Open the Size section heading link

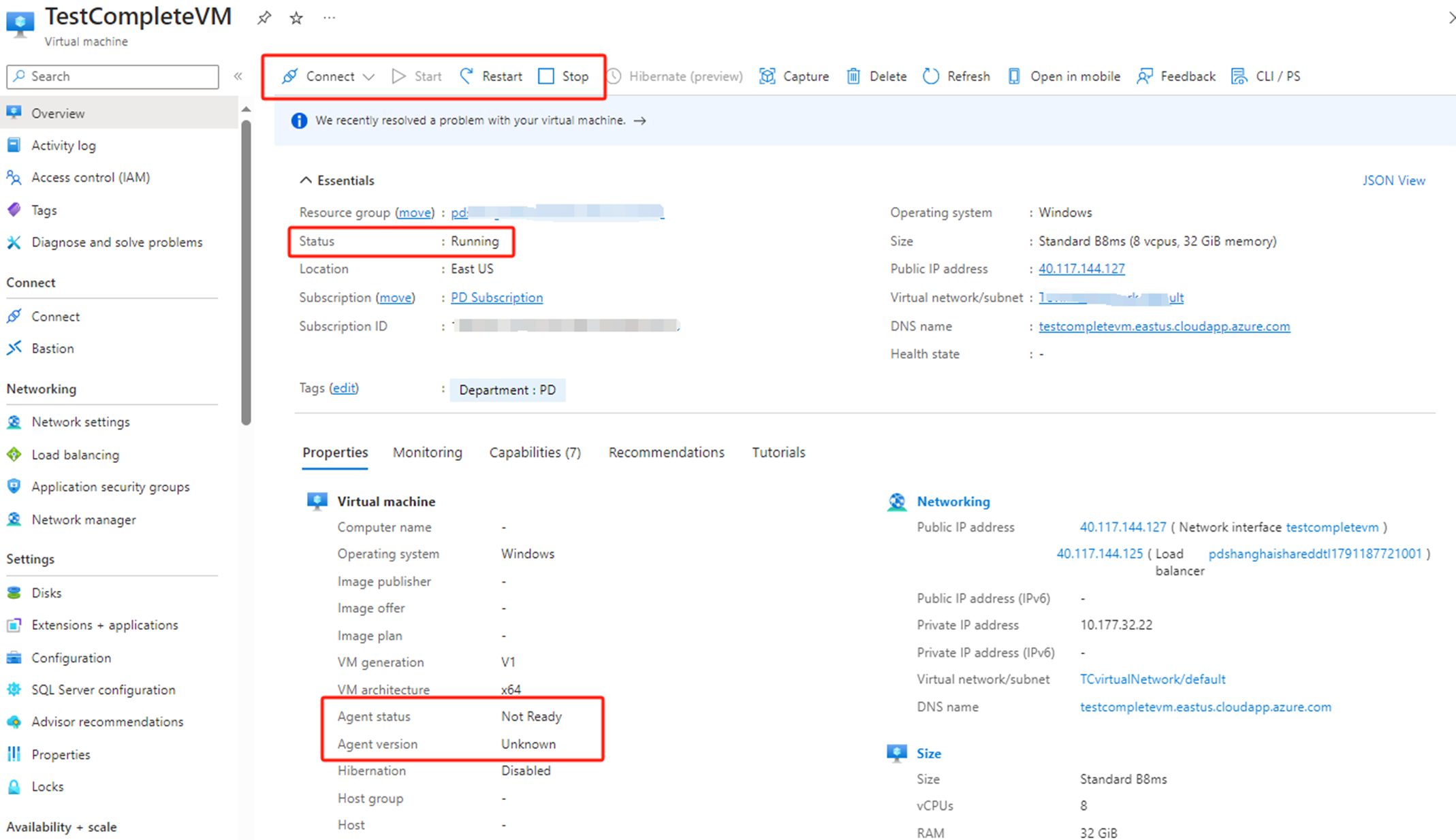929,754
